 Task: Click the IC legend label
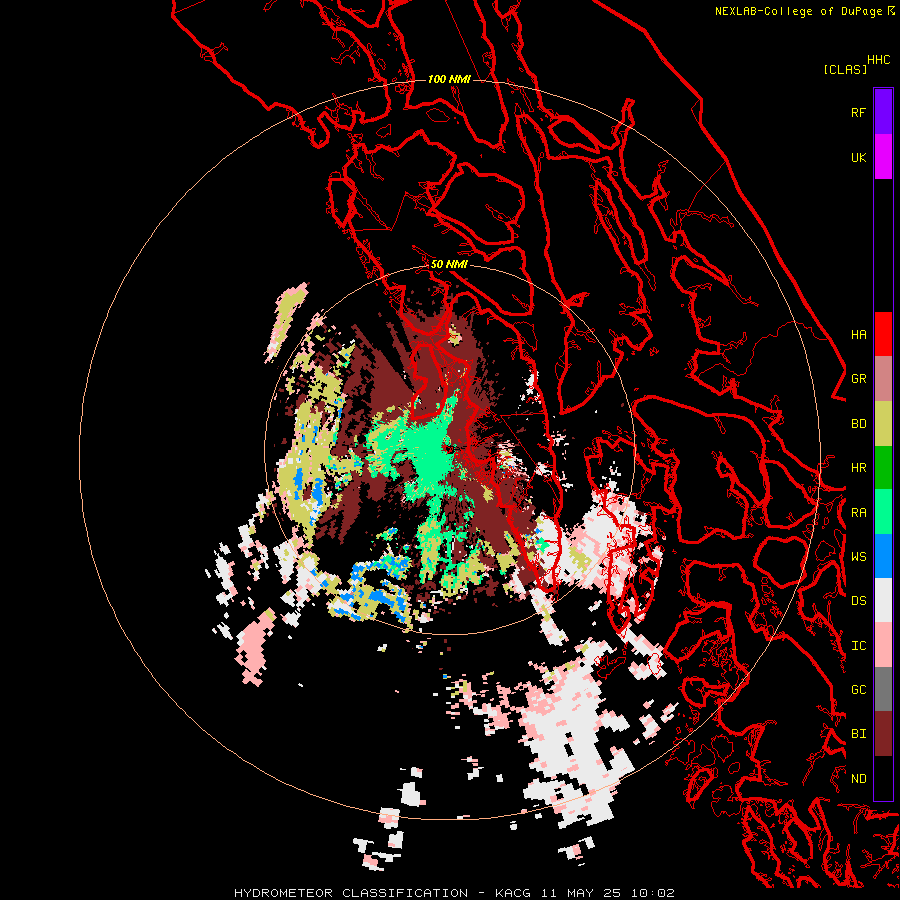(858, 646)
